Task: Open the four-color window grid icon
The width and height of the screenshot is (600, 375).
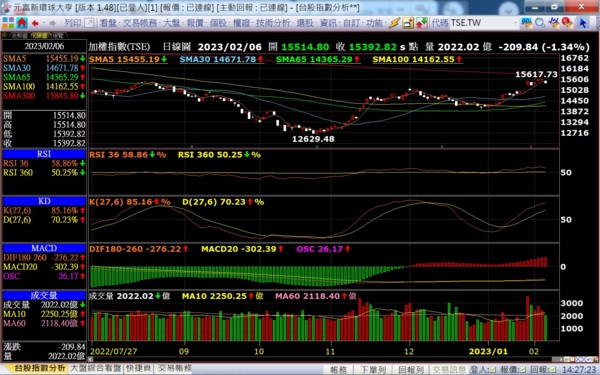Action: (8, 23)
